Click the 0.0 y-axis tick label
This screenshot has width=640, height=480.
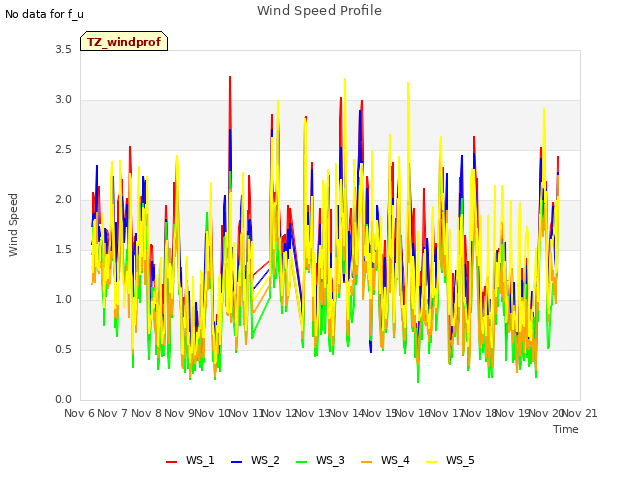point(64,400)
